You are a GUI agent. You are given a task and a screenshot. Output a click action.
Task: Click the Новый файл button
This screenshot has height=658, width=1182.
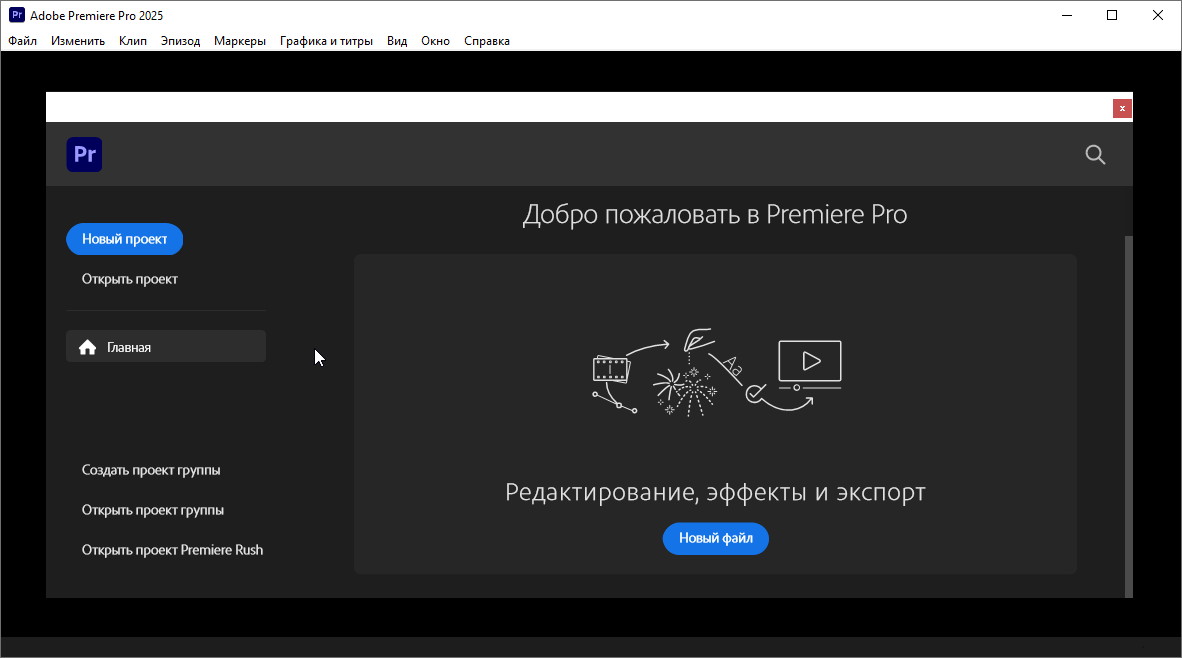point(715,538)
